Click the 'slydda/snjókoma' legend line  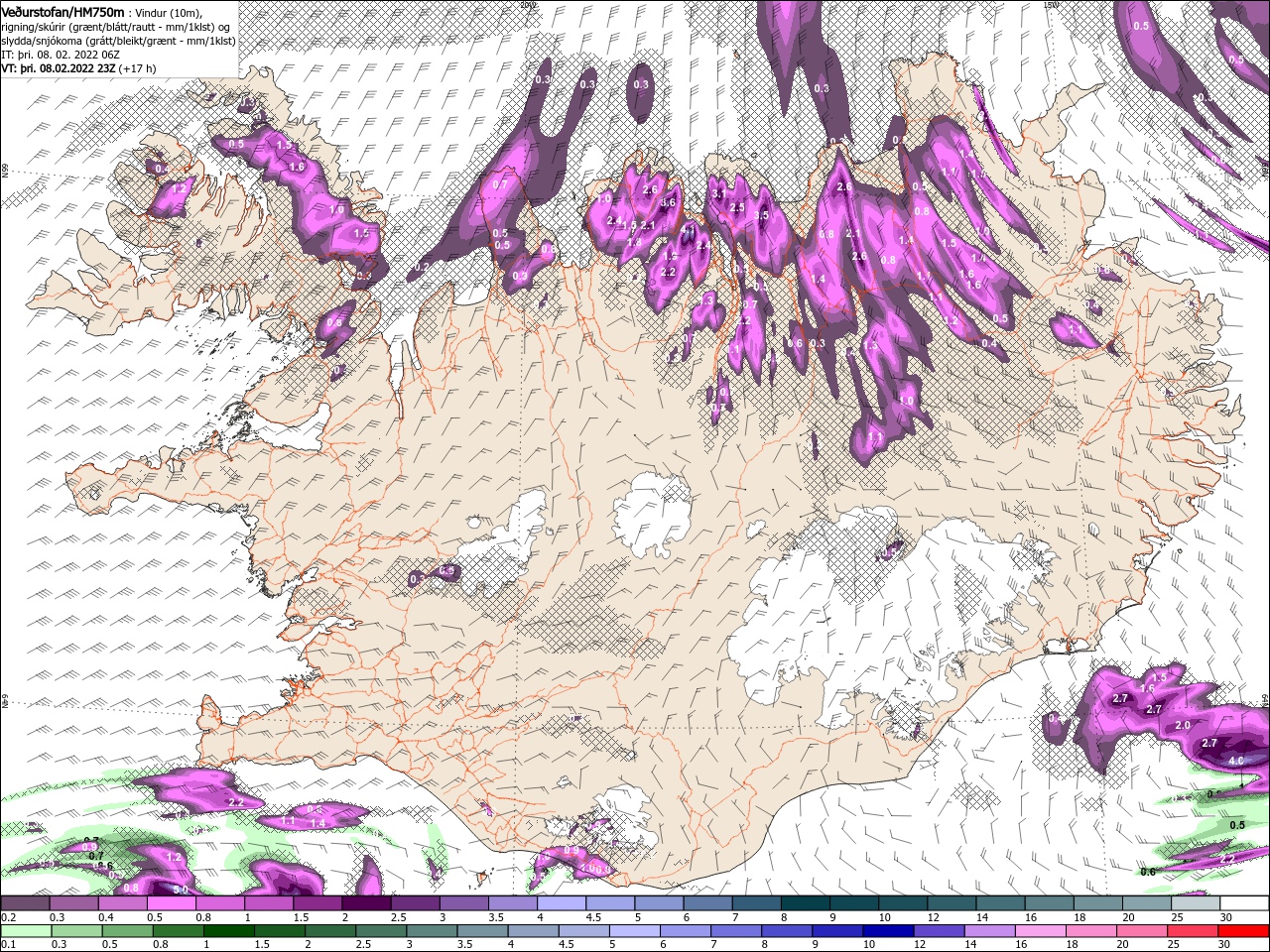click(x=116, y=41)
